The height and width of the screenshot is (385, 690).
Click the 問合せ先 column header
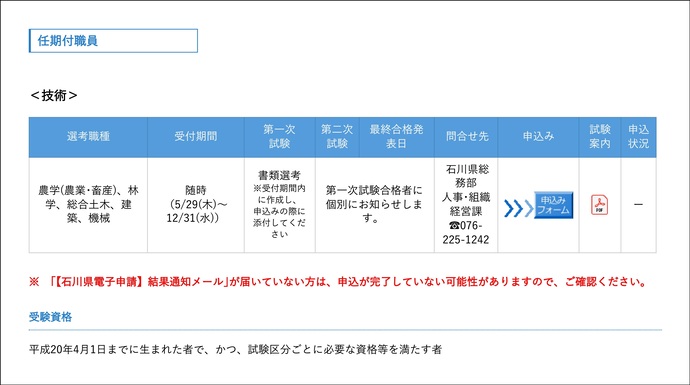click(466, 137)
